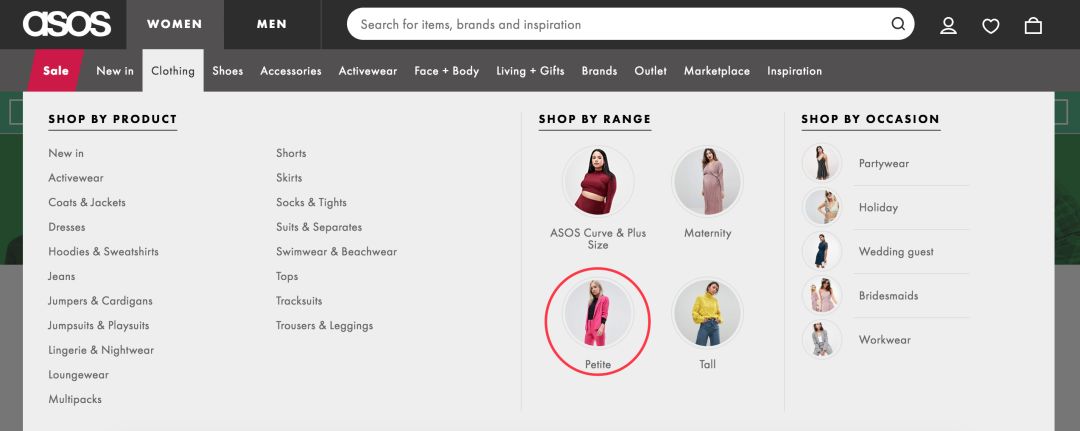Select Activewear under Shop by Product
This screenshot has width=1080, height=431.
(76, 178)
